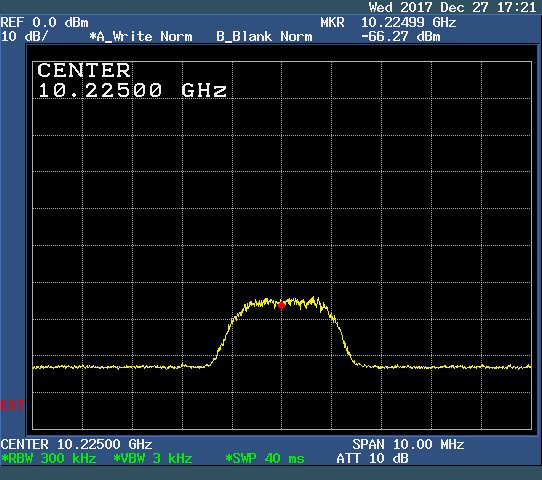542x480 pixels.
Task: Click bottom CENTER 10.22500 GHz label
Action: (x=76, y=444)
